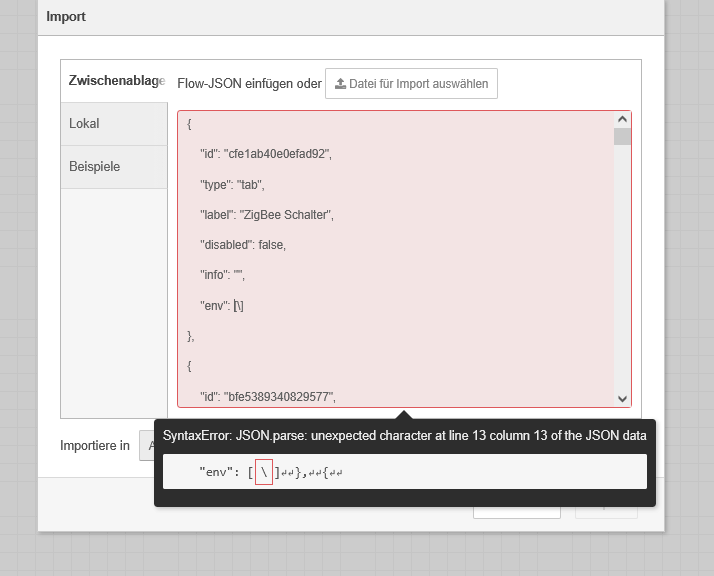Open the Lokal tab
The image size is (714, 576).
click(x=113, y=124)
